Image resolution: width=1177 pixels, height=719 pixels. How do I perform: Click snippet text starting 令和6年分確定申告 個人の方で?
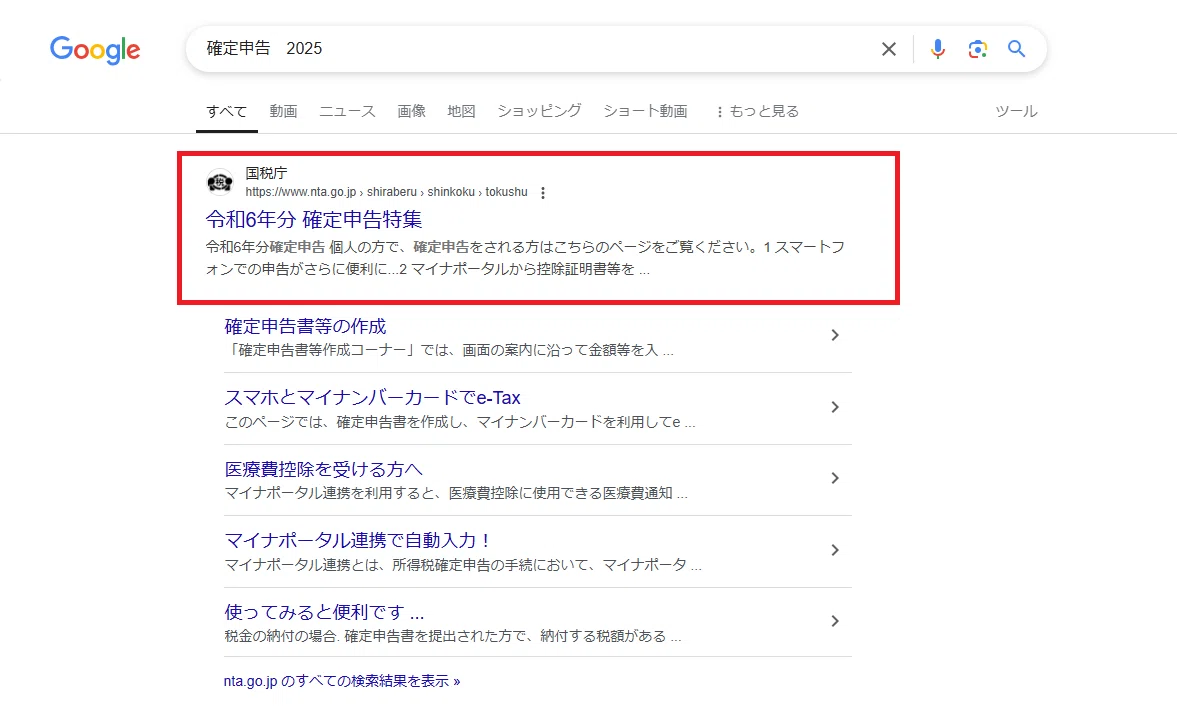pyautogui.click(x=525, y=258)
